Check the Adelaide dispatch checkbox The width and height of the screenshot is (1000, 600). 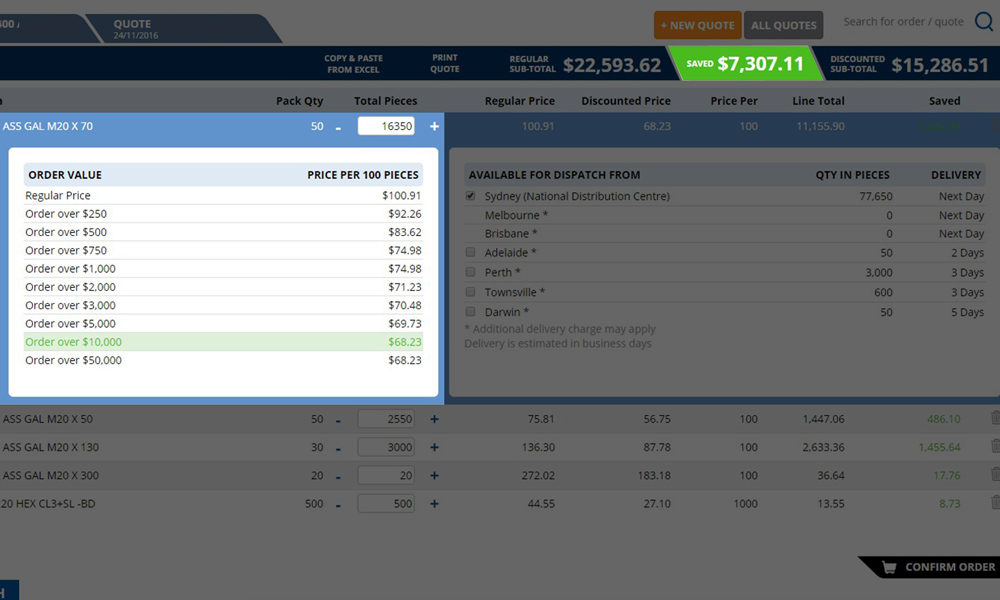click(x=471, y=253)
